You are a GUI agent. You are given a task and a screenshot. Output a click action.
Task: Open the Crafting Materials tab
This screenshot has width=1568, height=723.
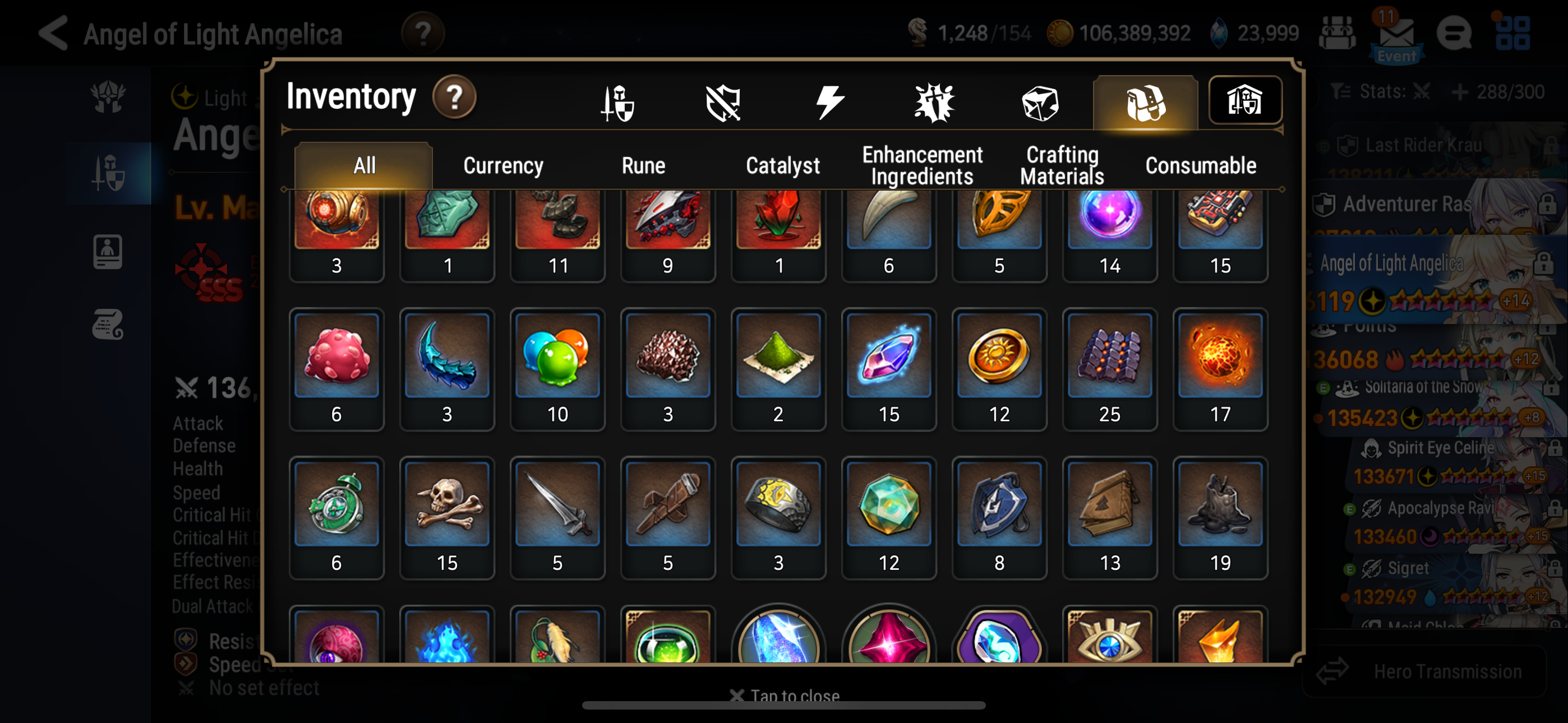[1062, 165]
